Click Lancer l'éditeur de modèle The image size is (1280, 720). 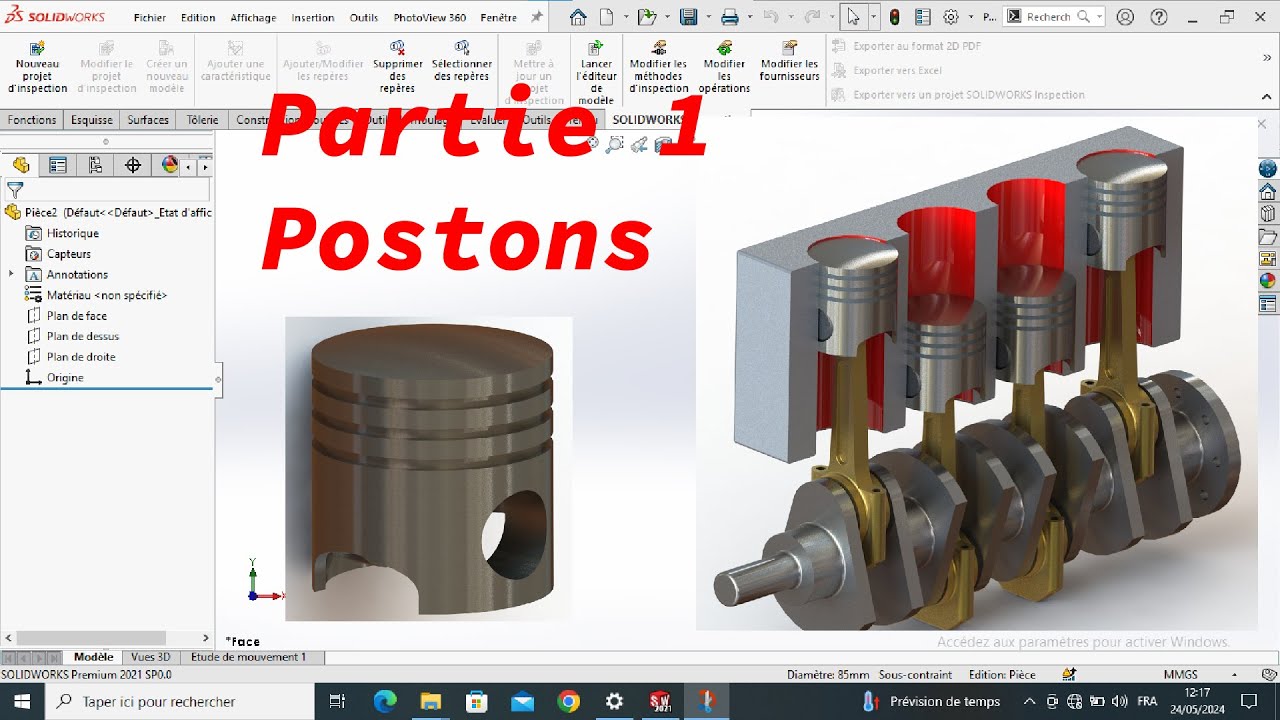point(596,73)
